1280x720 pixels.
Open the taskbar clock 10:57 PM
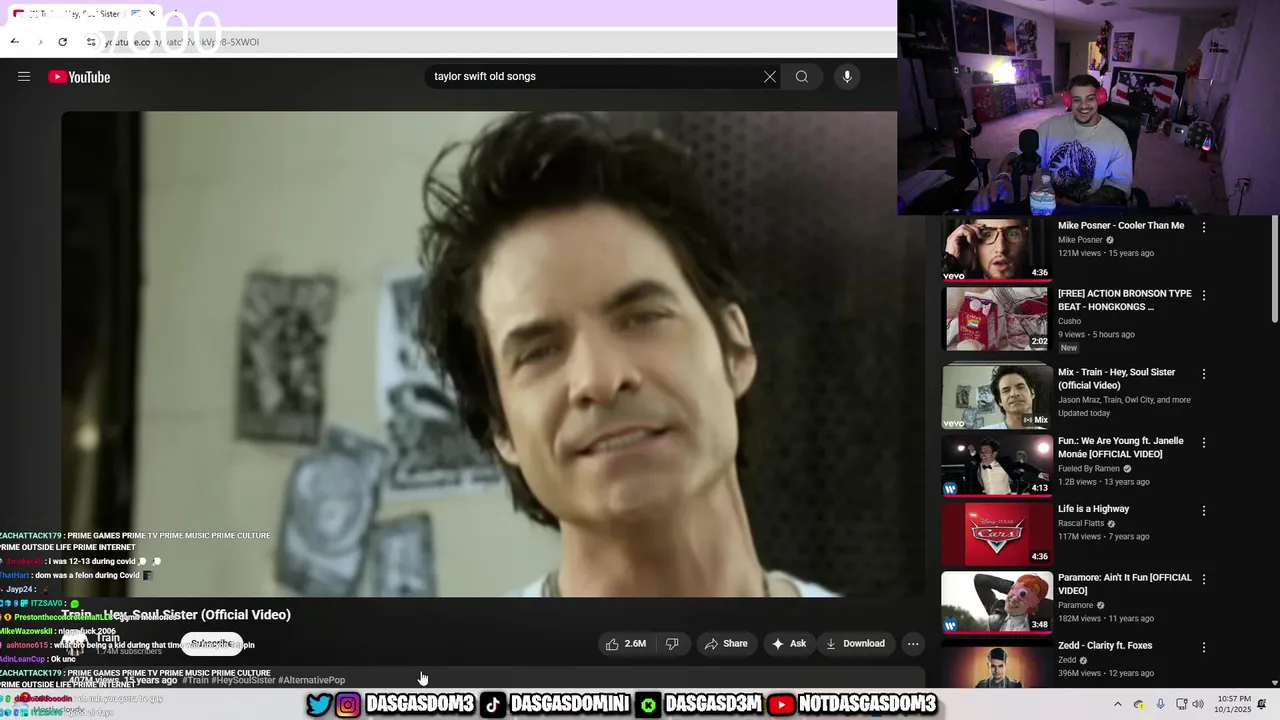(1231, 705)
